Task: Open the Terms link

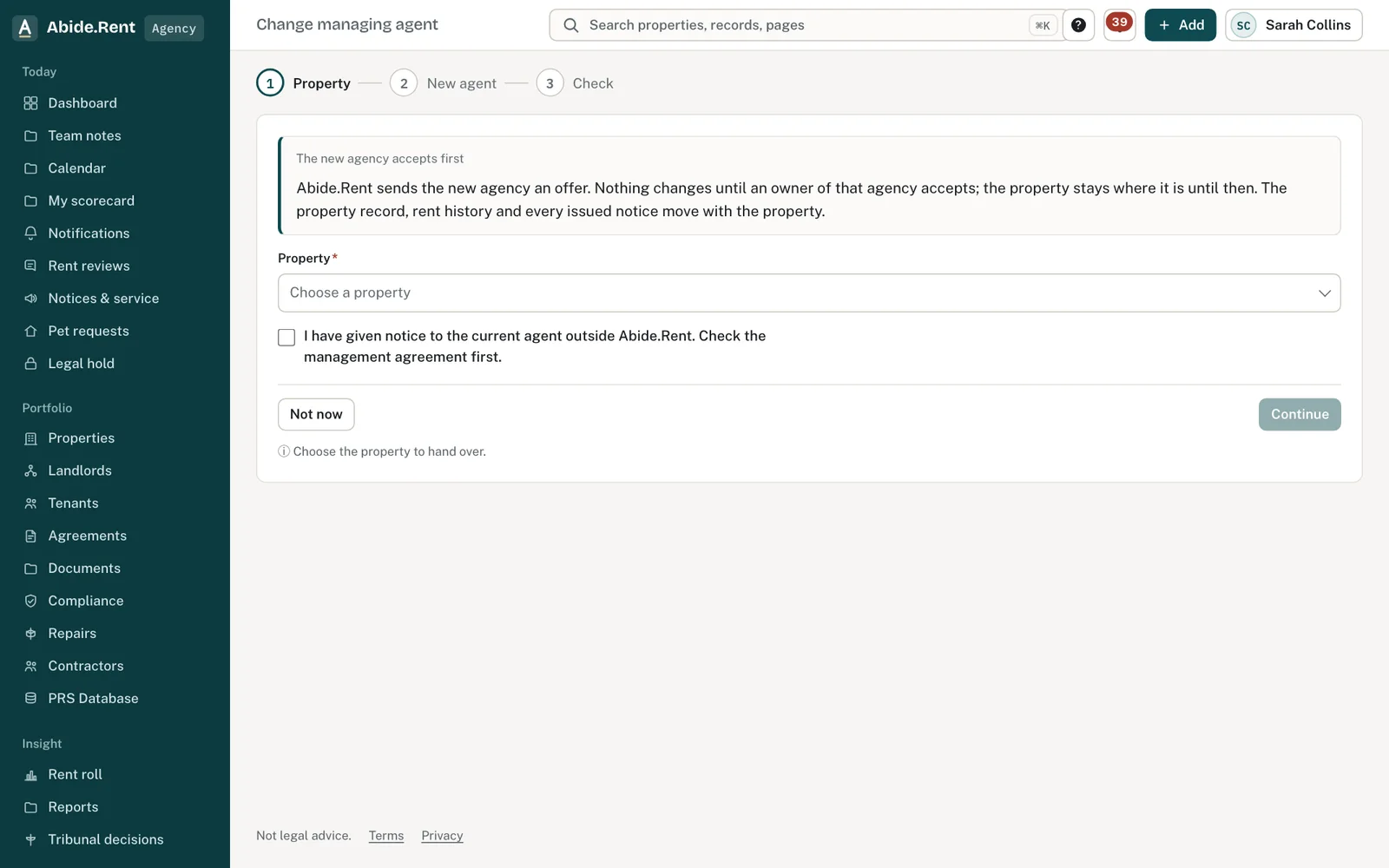Action: point(386,836)
